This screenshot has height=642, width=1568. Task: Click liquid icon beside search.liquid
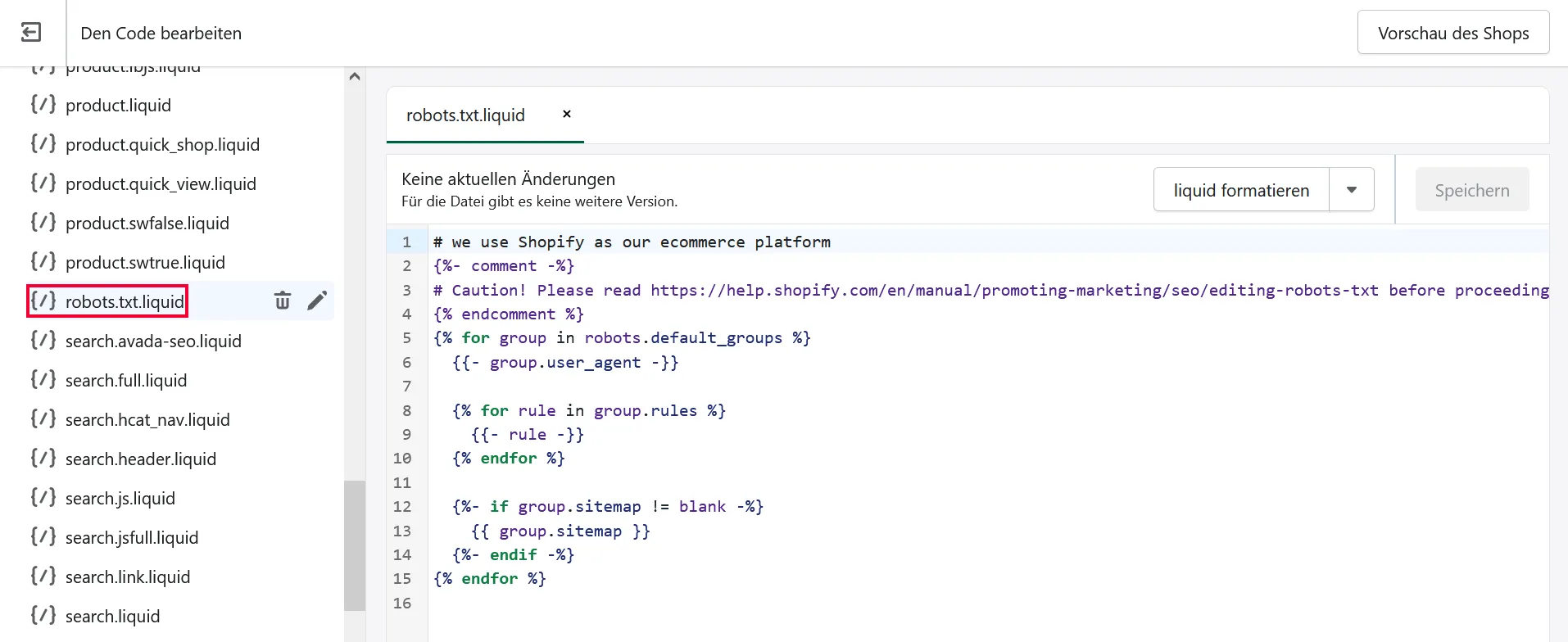pos(43,615)
